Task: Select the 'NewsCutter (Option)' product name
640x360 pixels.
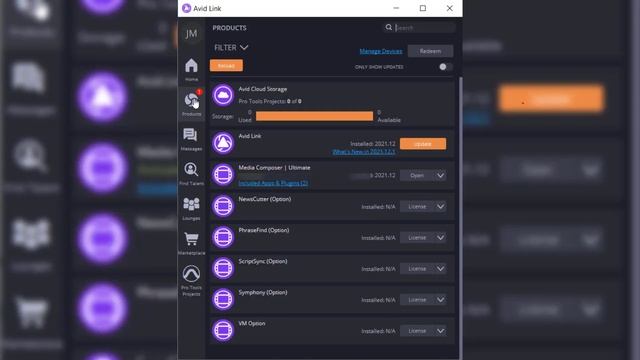Action: pos(264,199)
